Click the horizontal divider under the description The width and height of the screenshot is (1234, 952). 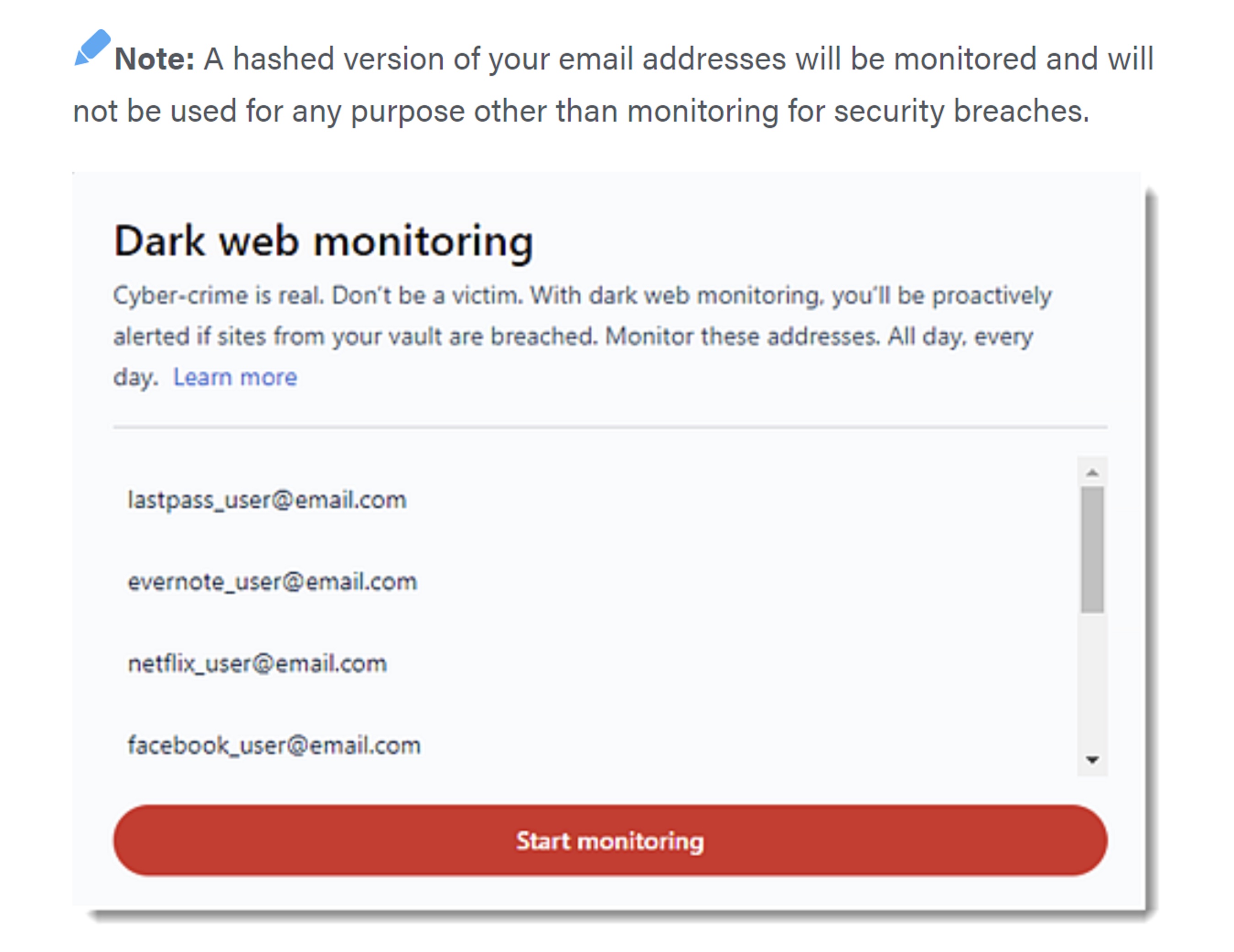(610, 427)
